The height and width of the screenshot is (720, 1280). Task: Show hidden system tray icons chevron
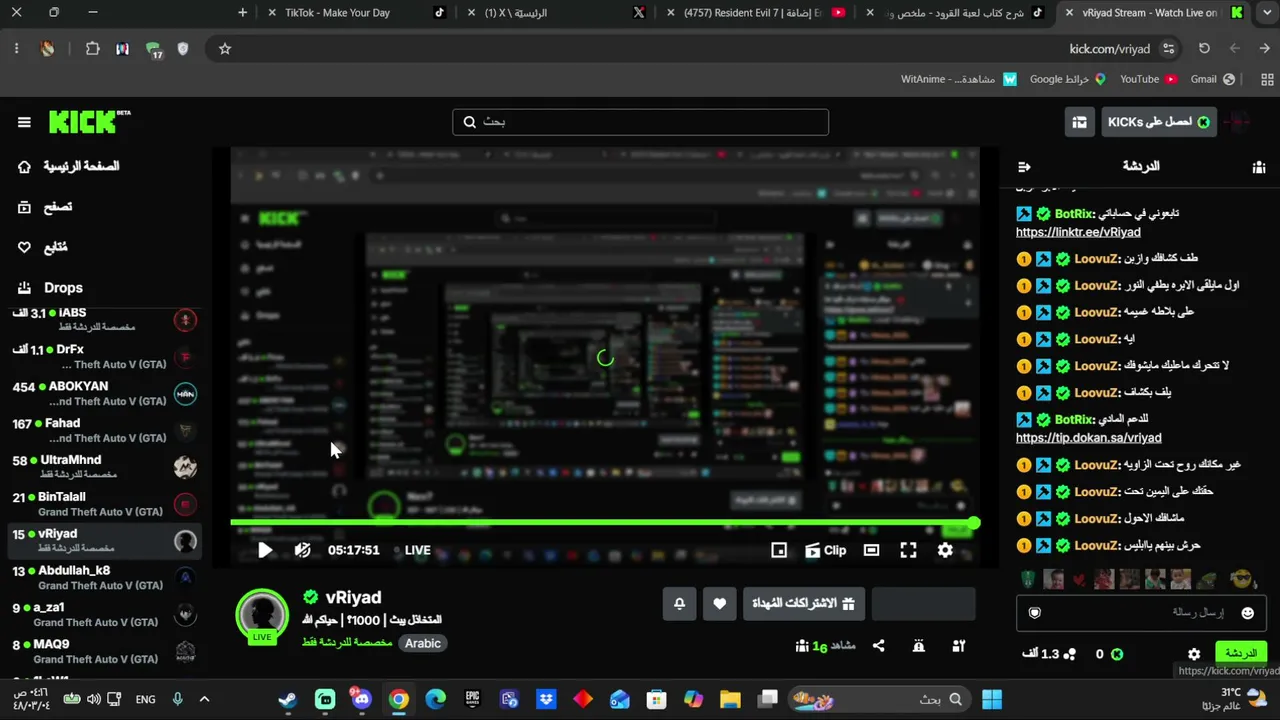pos(204,700)
